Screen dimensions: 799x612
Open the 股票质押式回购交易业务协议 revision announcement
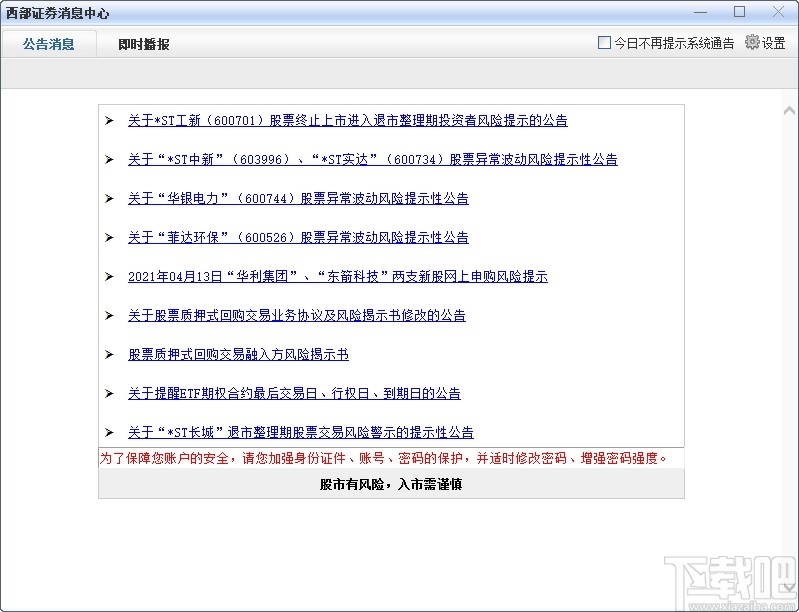(x=297, y=315)
